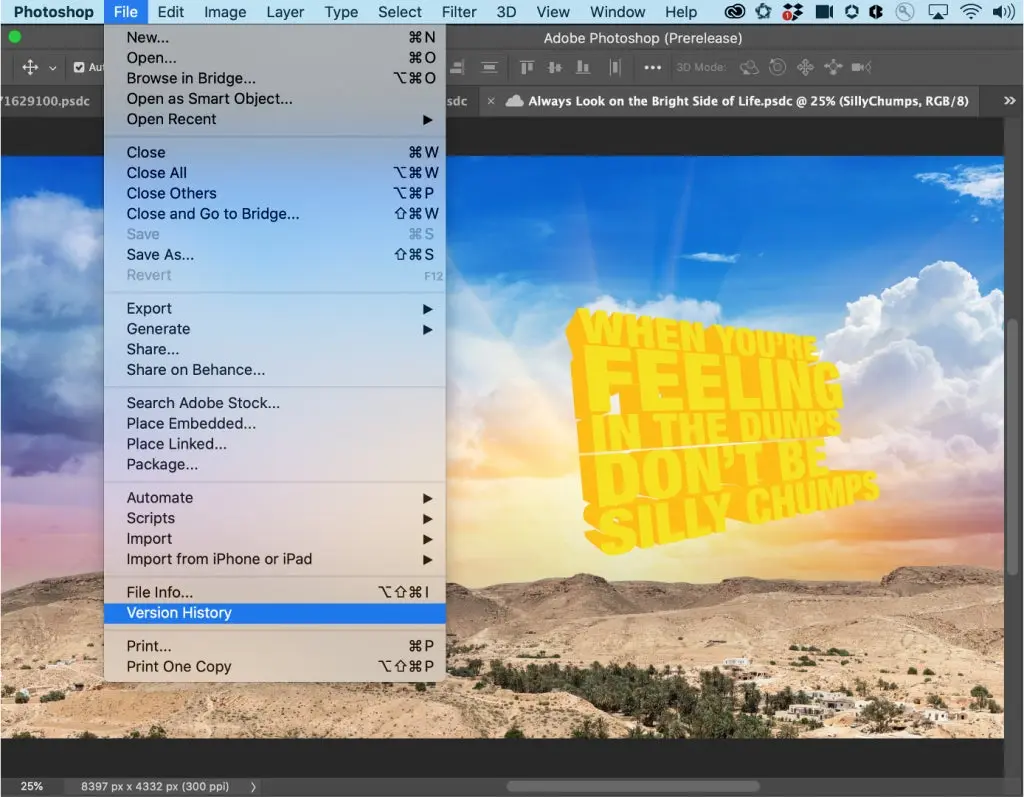Toggle the Auto-Select checkbox

point(78,67)
